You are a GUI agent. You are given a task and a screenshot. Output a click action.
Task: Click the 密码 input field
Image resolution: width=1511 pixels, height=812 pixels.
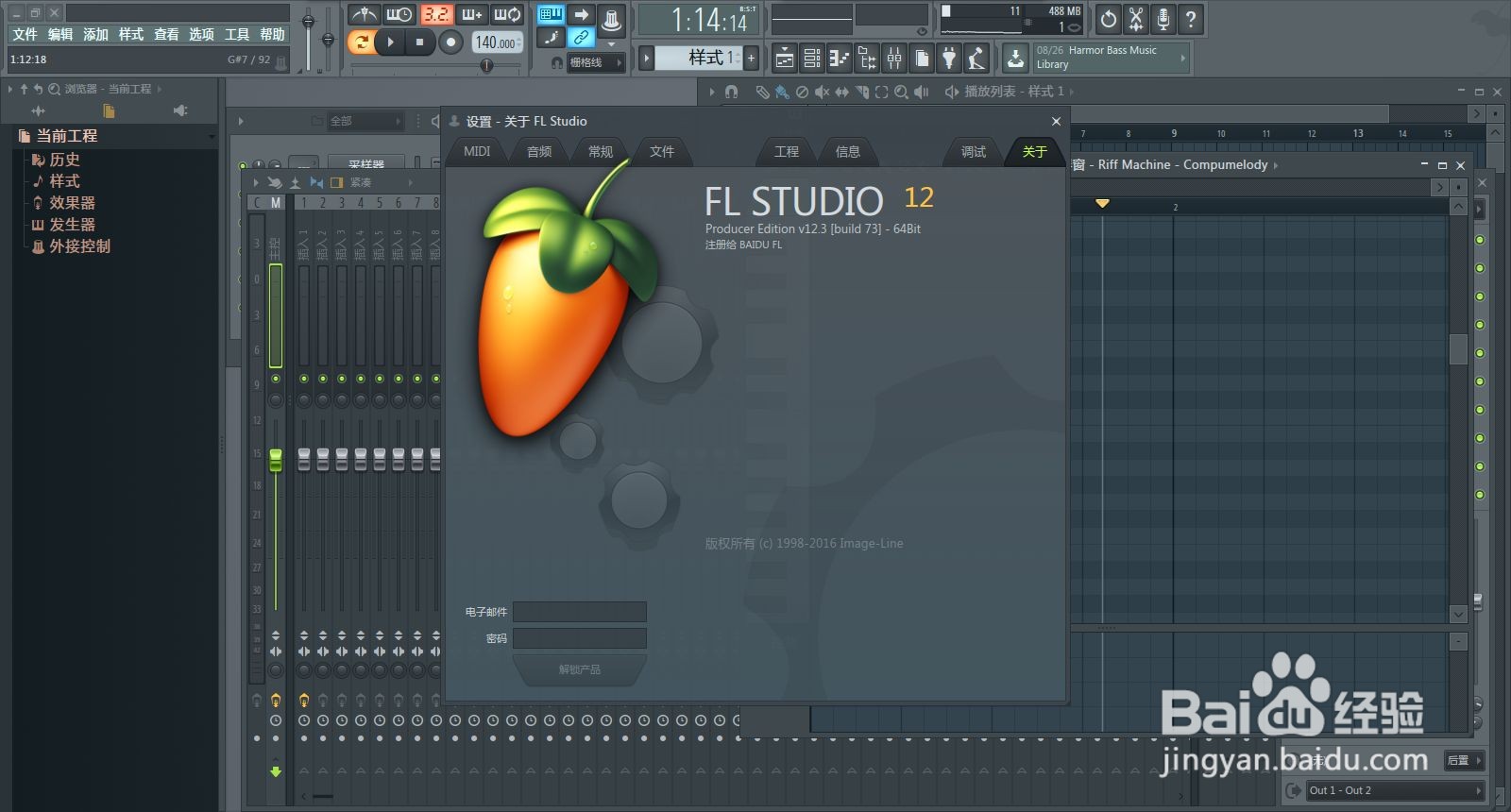pos(580,638)
